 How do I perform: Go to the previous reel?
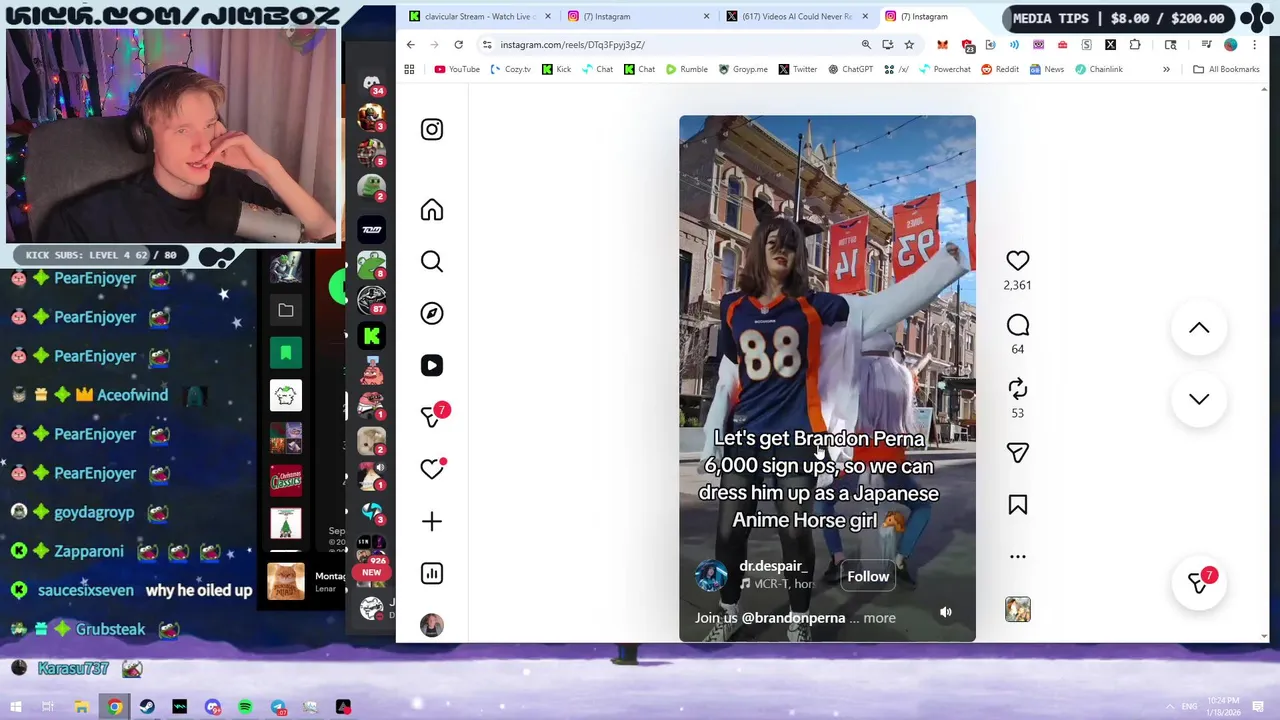[x=1199, y=328]
